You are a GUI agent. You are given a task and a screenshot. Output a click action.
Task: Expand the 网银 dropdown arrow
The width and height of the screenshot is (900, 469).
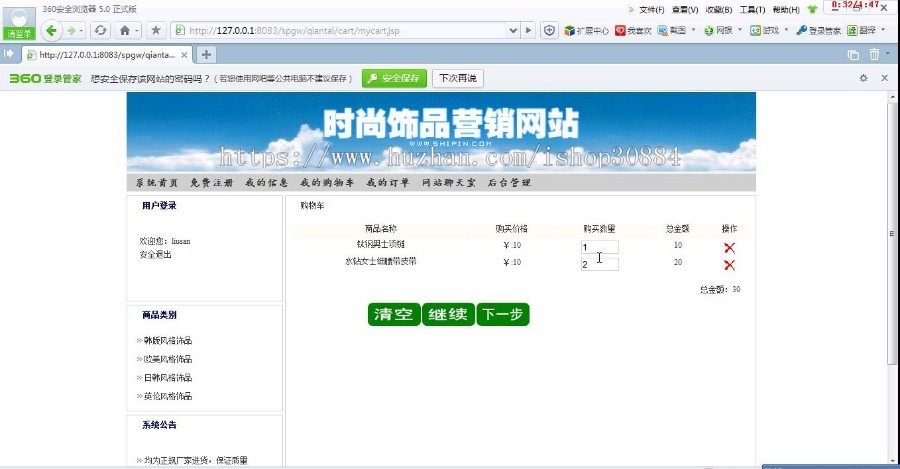click(740, 29)
